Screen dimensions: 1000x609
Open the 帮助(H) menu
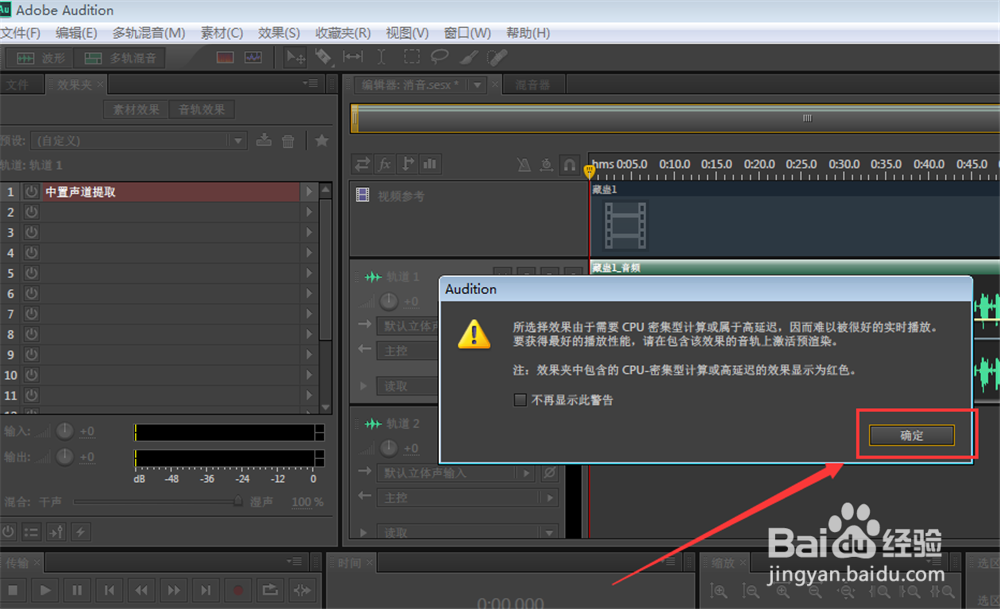[x=528, y=33]
